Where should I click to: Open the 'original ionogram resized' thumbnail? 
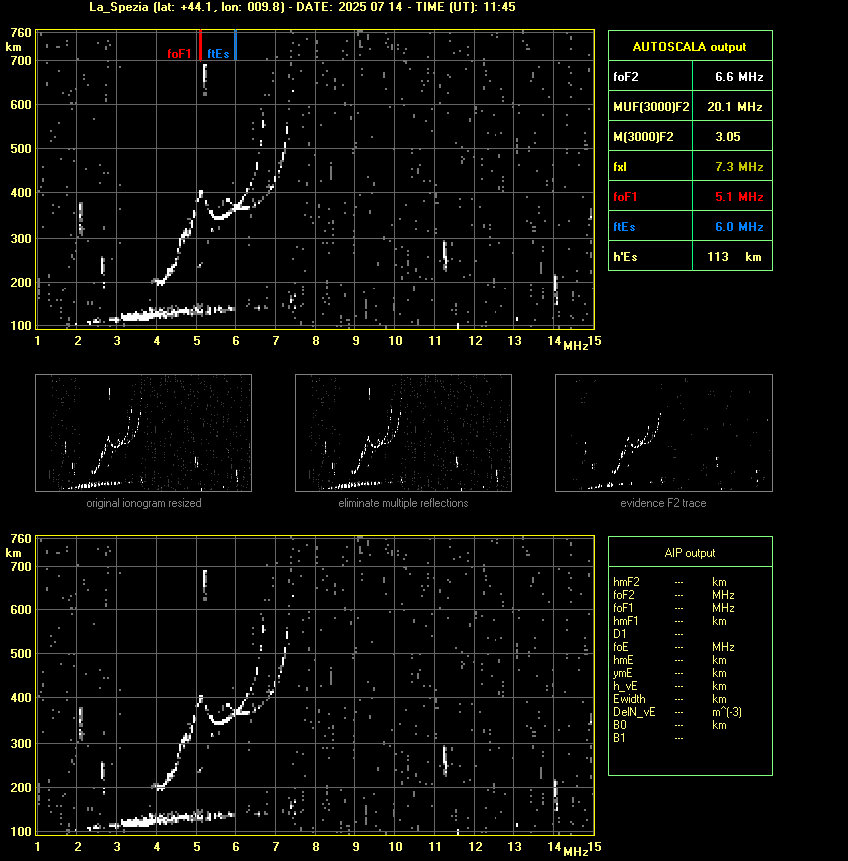coord(143,433)
